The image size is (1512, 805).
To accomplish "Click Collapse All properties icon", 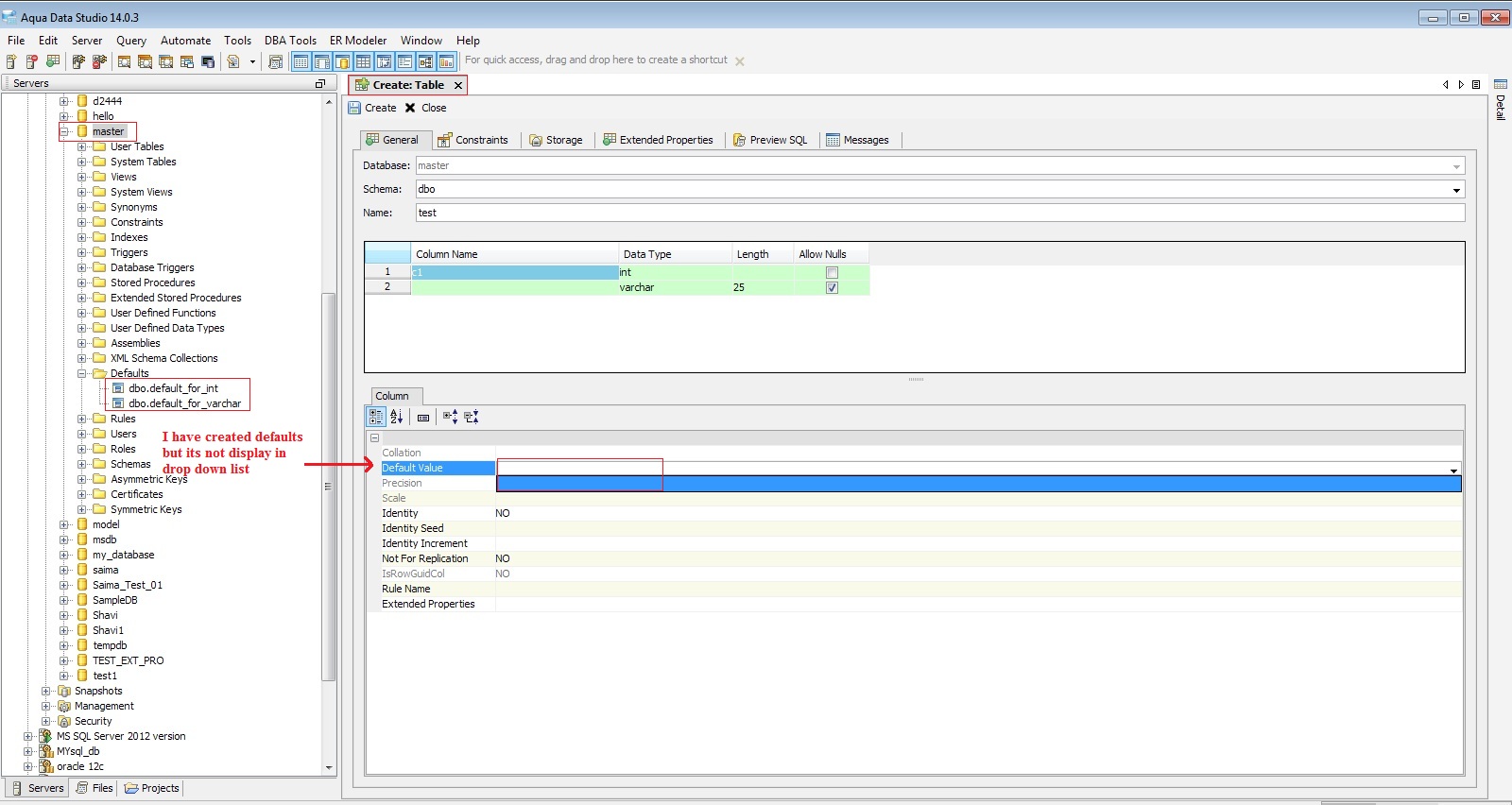I will pos(472,417).
